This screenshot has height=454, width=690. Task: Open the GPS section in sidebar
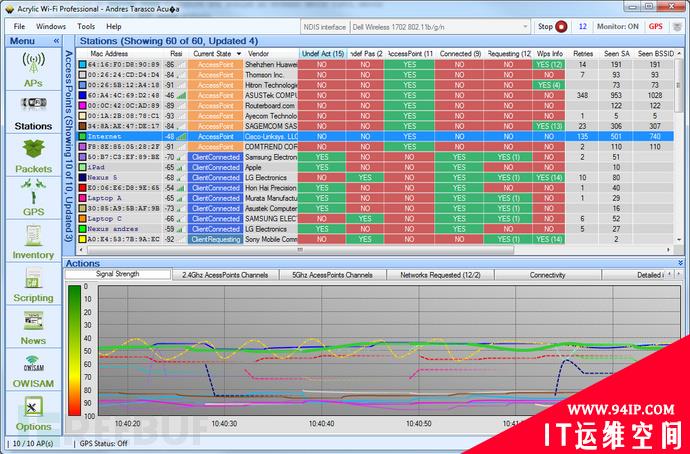coord(33,198)
